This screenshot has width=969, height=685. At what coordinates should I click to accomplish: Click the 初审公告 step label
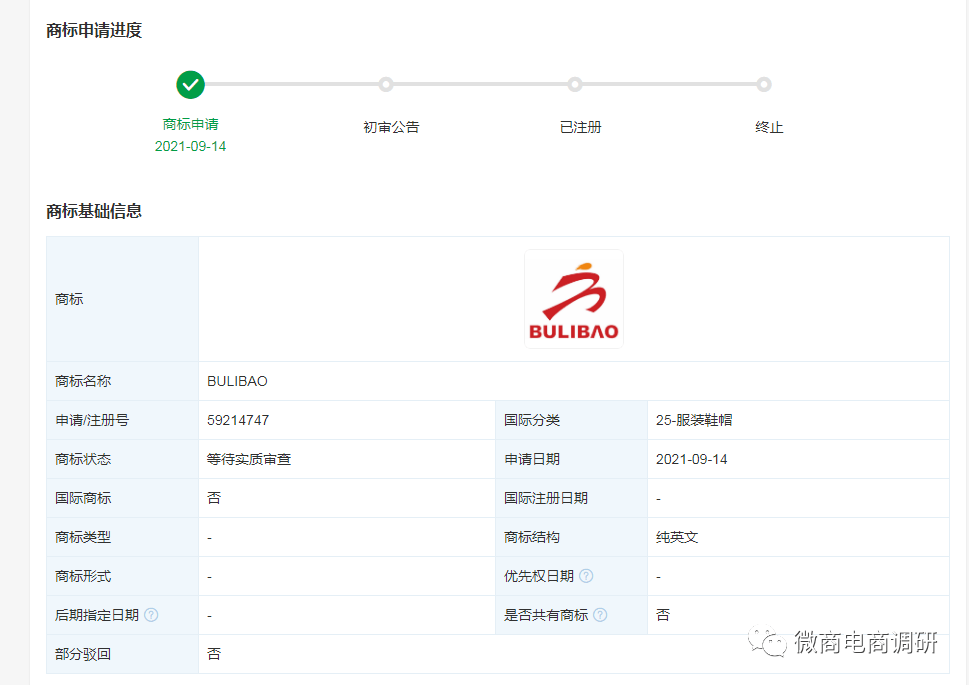click(391, 127)
